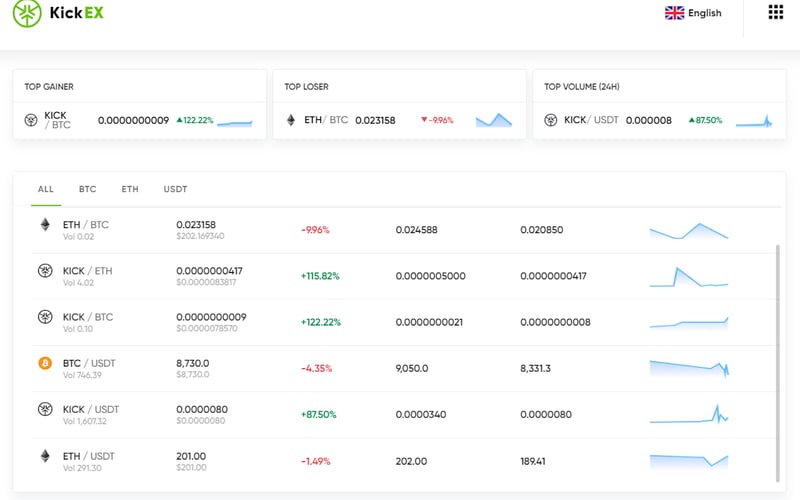The image size is (800, 500).
Task: Click the -4.35% change value
Action: coord(316,368)
